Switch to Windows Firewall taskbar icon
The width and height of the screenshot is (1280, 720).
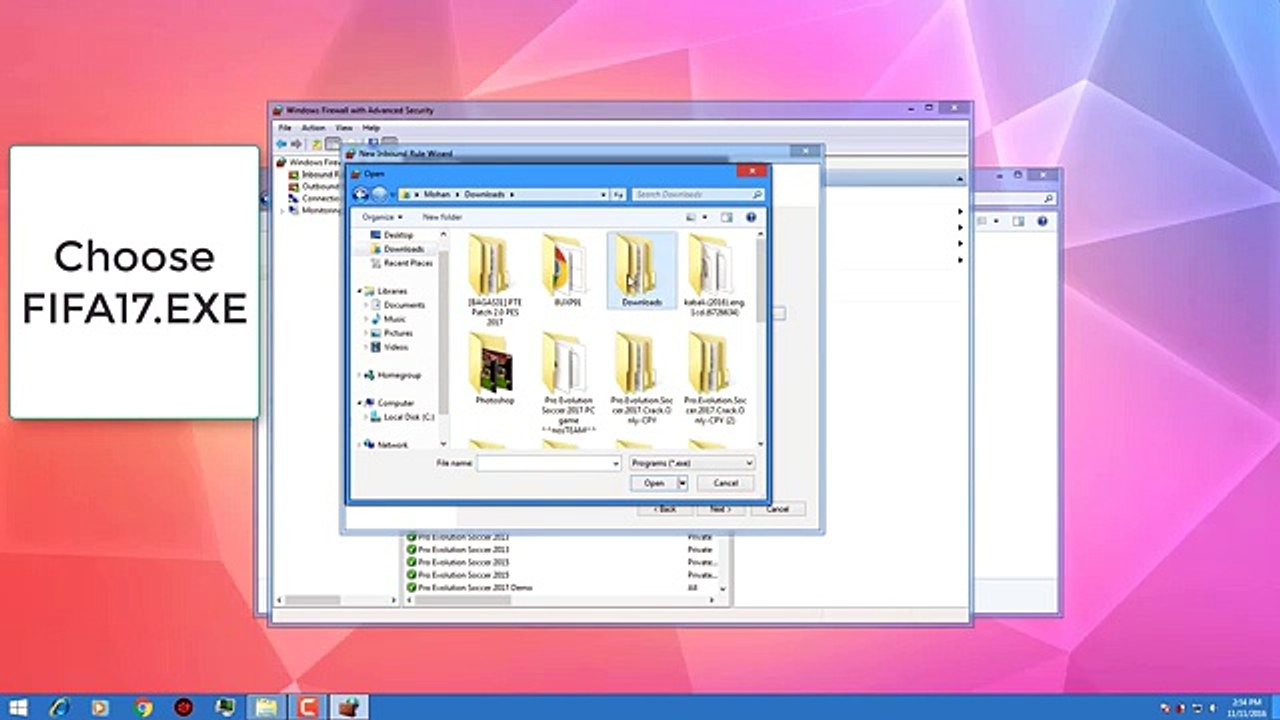click(349, 707)
